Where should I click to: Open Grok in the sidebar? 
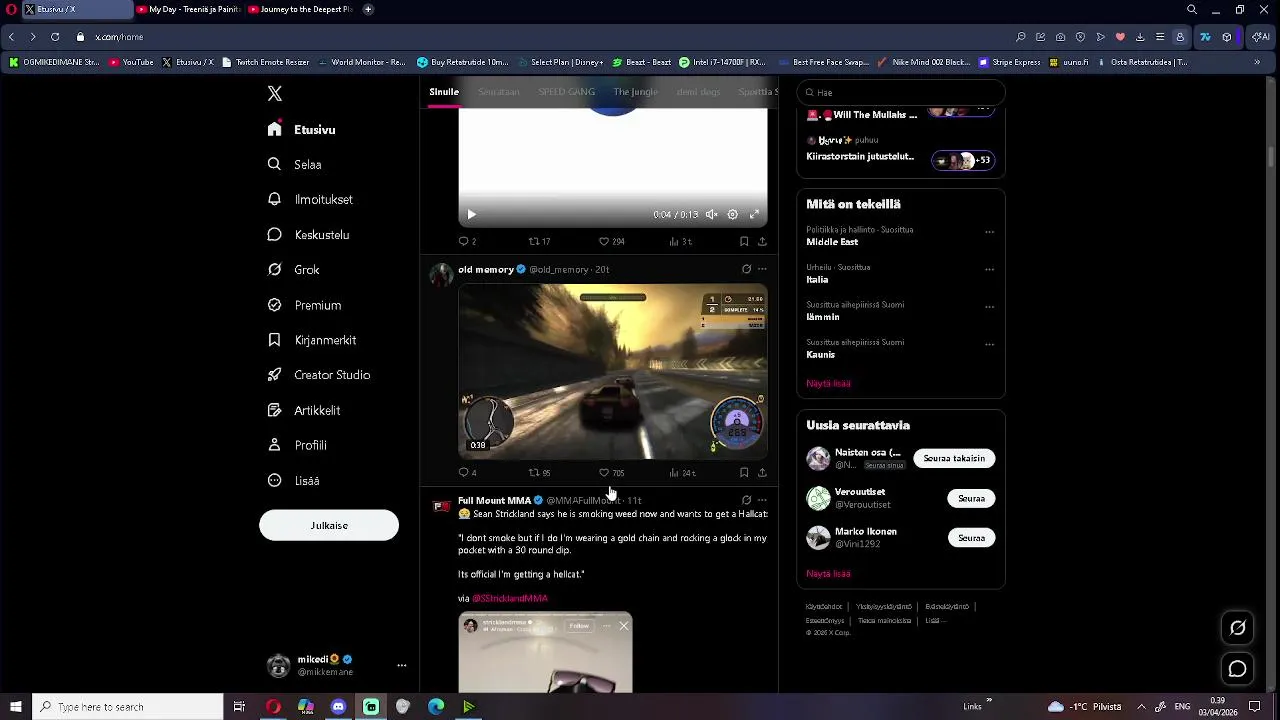(293, 270)
